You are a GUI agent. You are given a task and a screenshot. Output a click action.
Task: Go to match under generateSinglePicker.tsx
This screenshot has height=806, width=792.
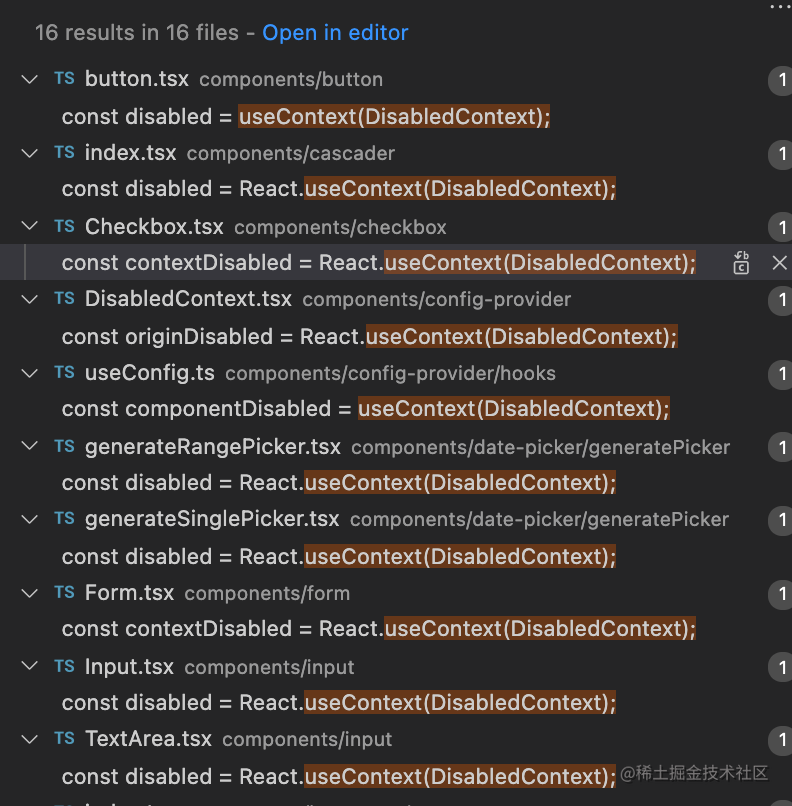[x=339, y=557]
